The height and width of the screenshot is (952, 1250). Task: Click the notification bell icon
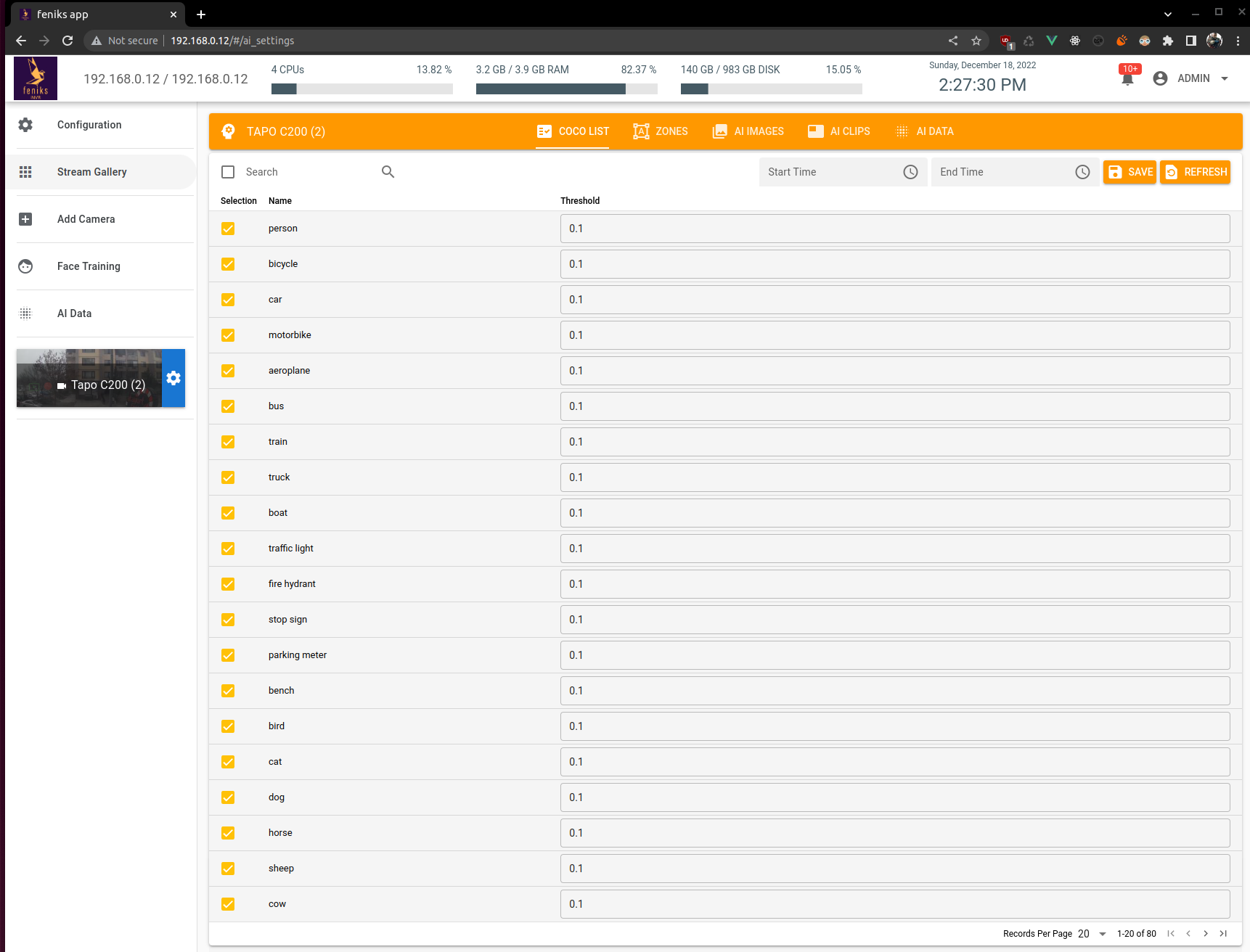tap(1127, 79)
